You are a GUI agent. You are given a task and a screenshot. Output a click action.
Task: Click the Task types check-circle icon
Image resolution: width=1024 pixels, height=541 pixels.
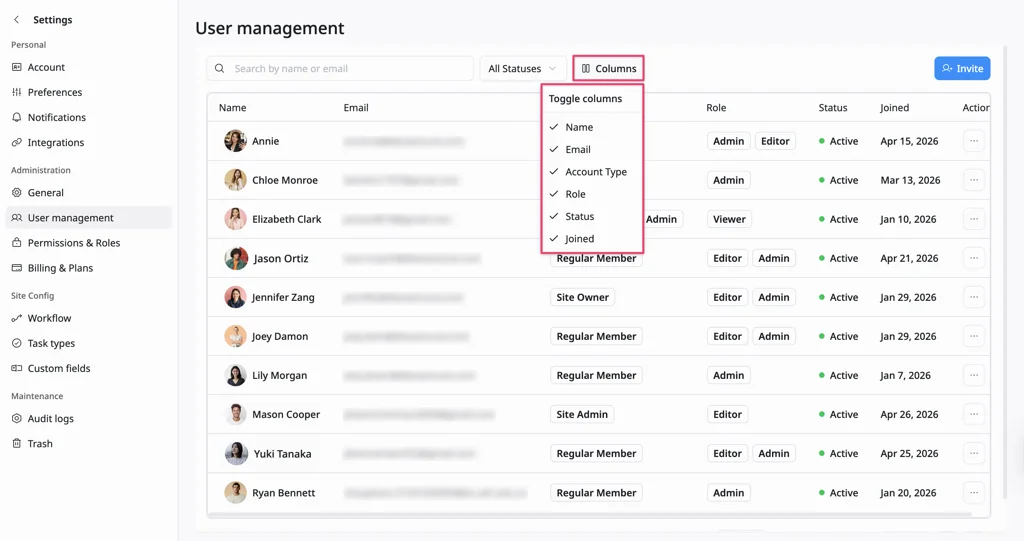coord(17,343)
